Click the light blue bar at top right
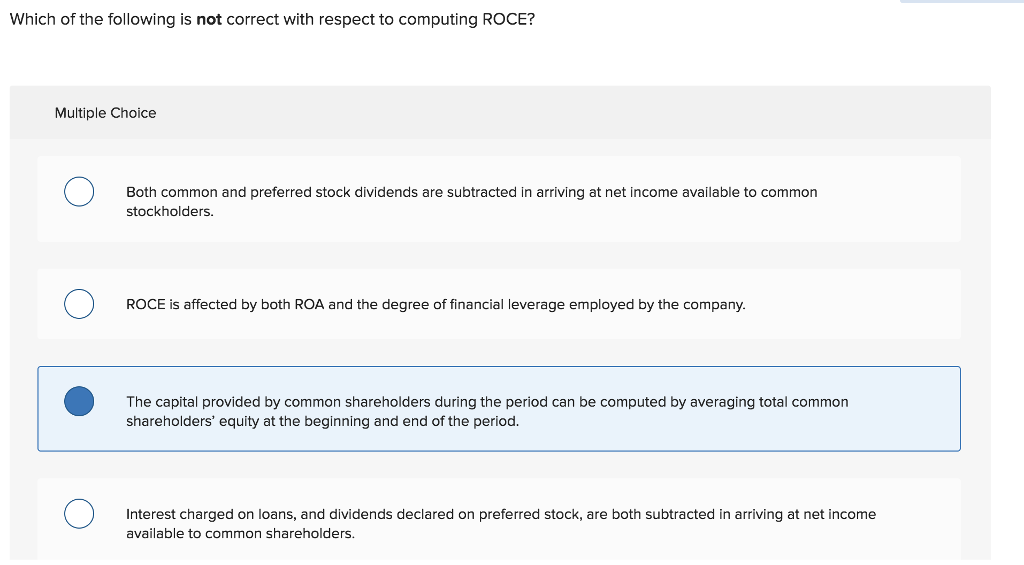Screen dimensions: 1024x565 961,2
